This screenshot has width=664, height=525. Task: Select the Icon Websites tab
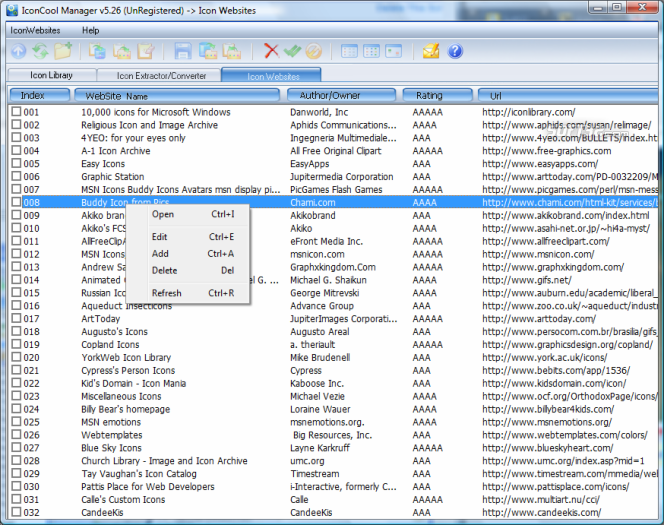273,76
